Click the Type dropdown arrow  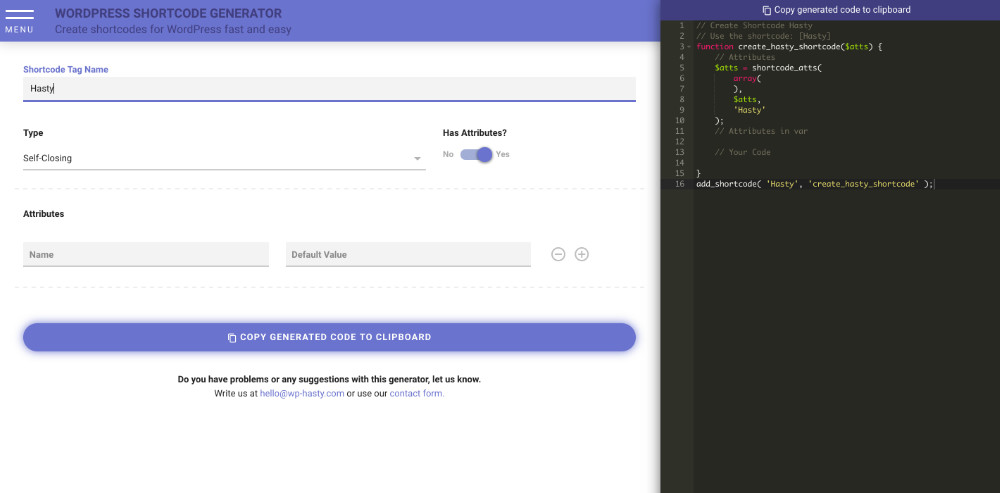417,158
